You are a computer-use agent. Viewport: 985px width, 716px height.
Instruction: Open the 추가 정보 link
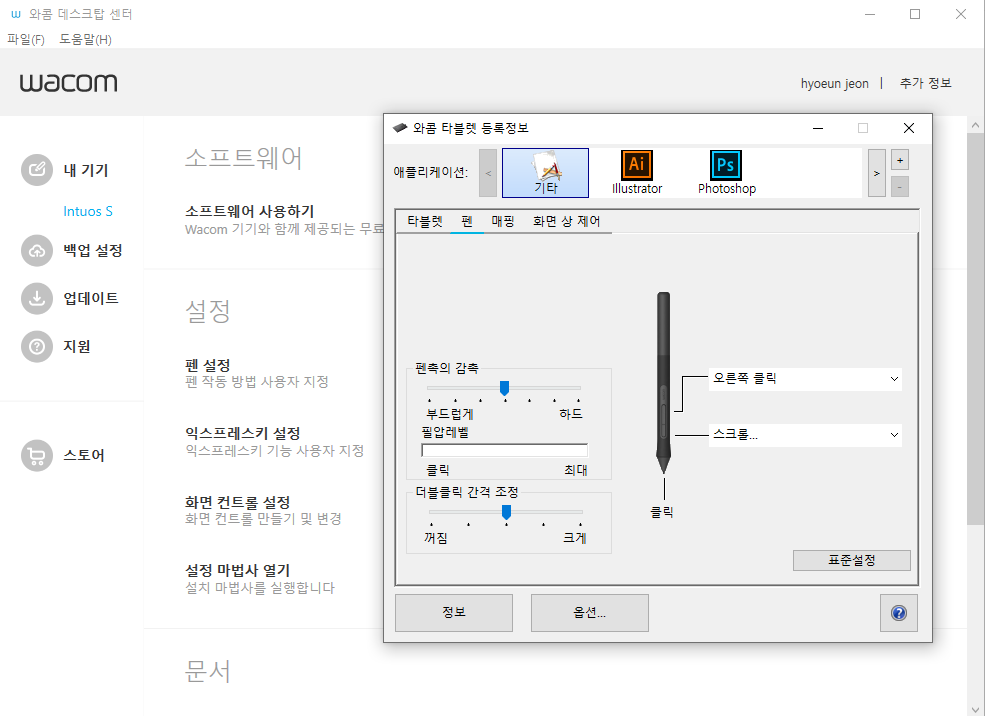pos(925,83)
